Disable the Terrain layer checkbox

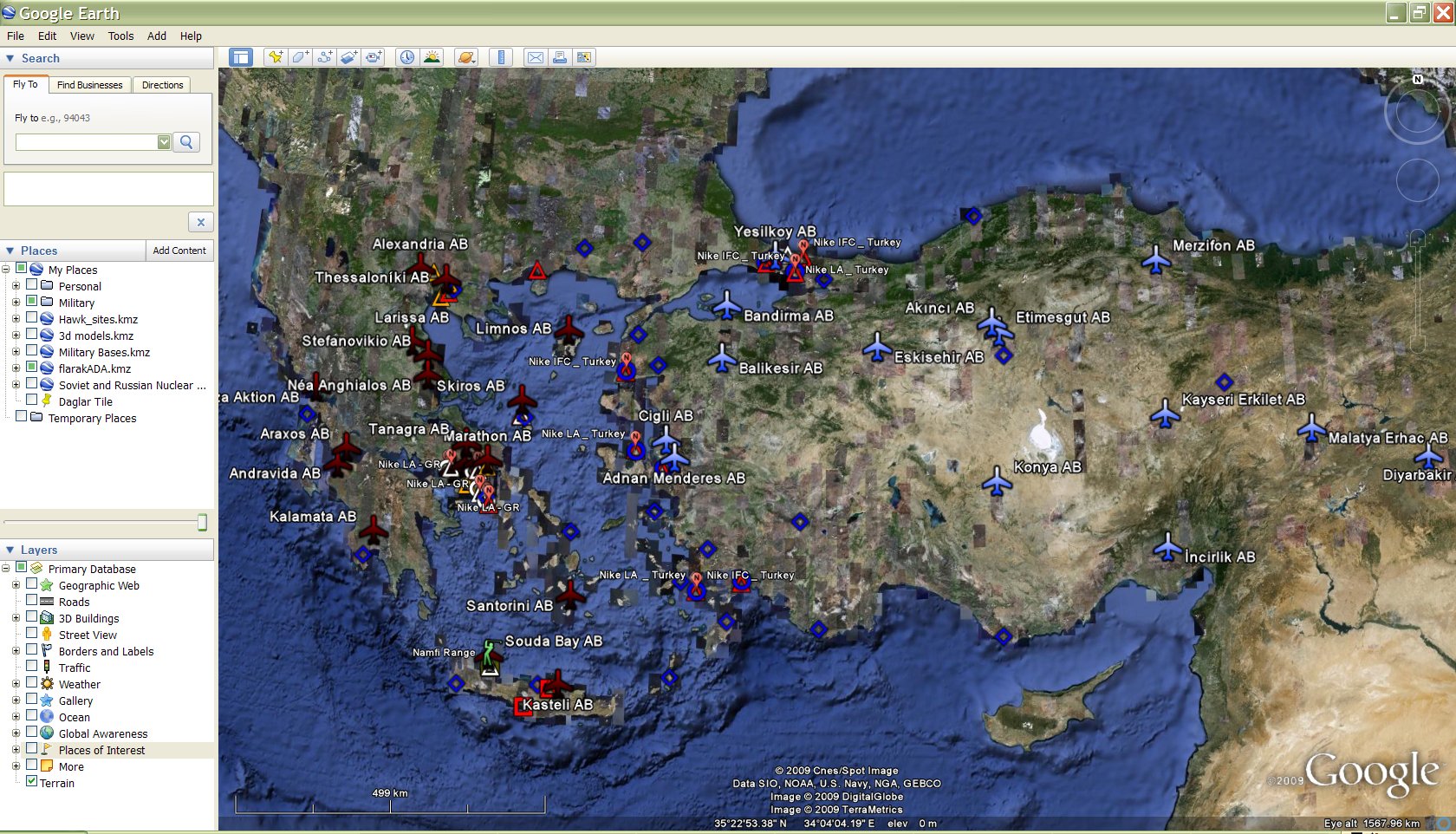click(32, 782)
